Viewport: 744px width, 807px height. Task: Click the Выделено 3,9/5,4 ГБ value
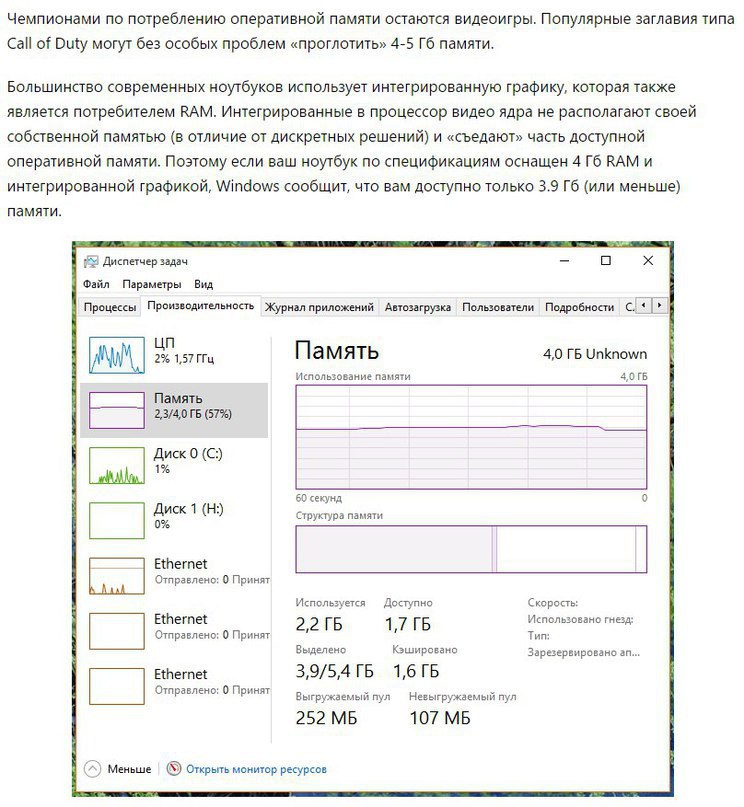[334, 671]
